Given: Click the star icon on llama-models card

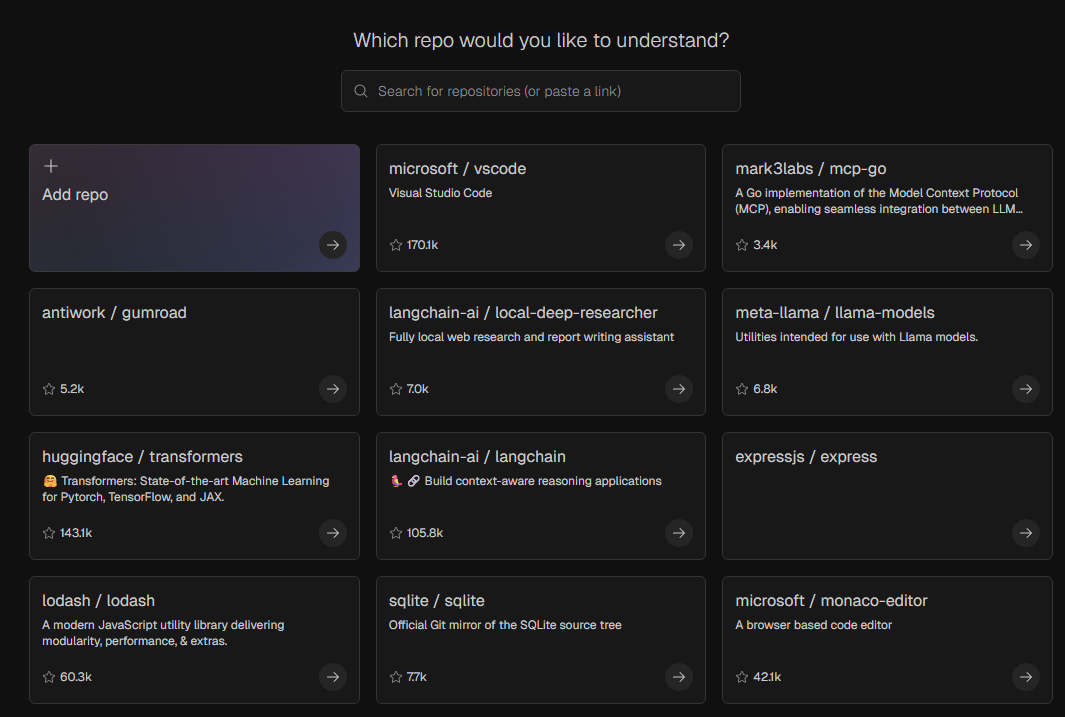Looking at the screenshot, I should pyautogui.click(x=742, y=389).
